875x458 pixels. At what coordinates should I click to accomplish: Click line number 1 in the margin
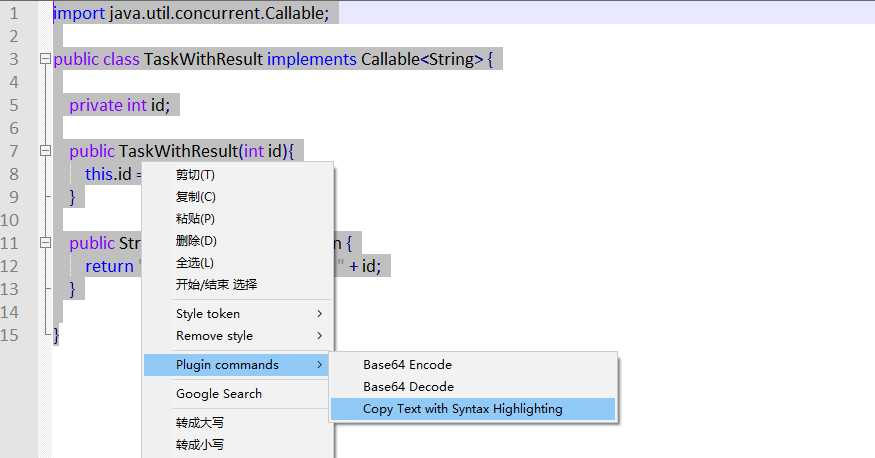point(13,13)
